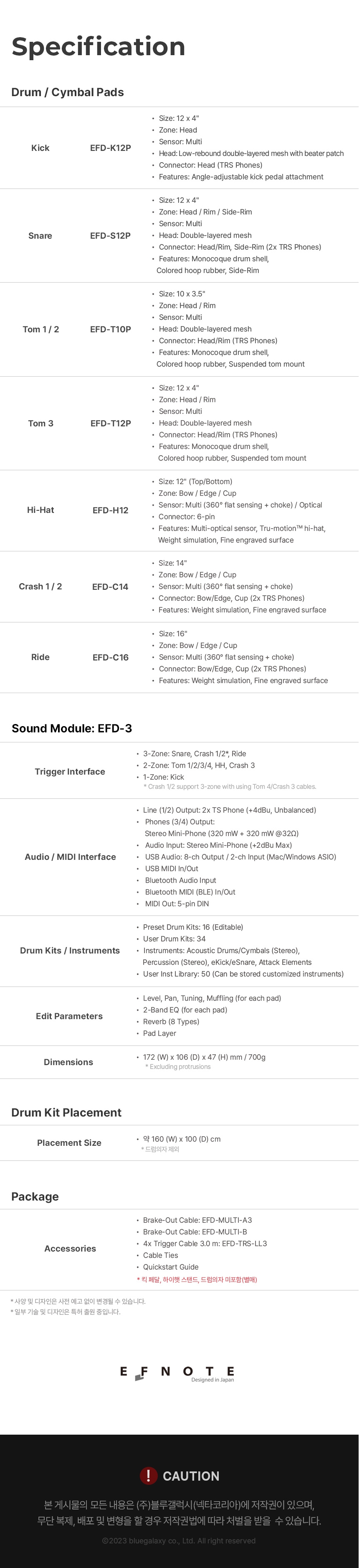Viewport: 359px width, 1568px height.
Task: Click the Drum / Cymbal Pads section title
Action: tap(68, 92)
